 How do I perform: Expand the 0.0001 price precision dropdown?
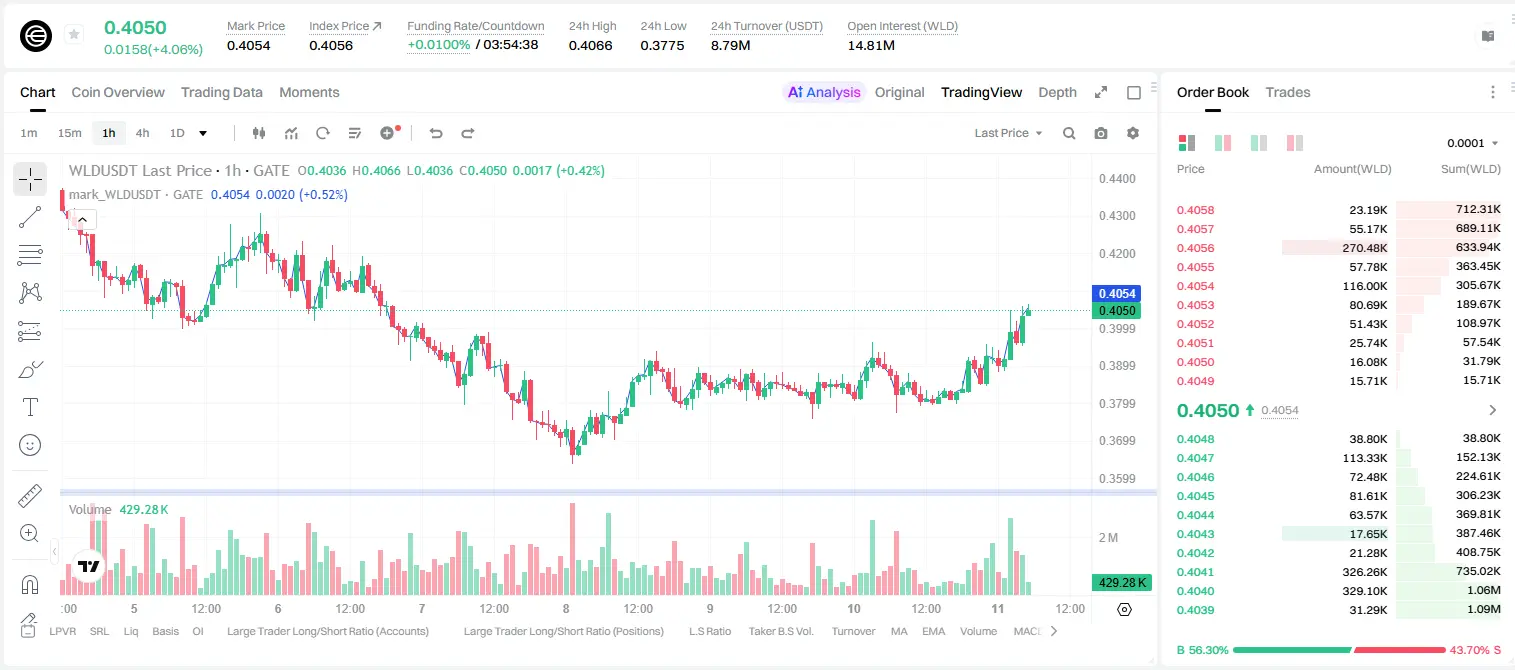(1472, 143)
